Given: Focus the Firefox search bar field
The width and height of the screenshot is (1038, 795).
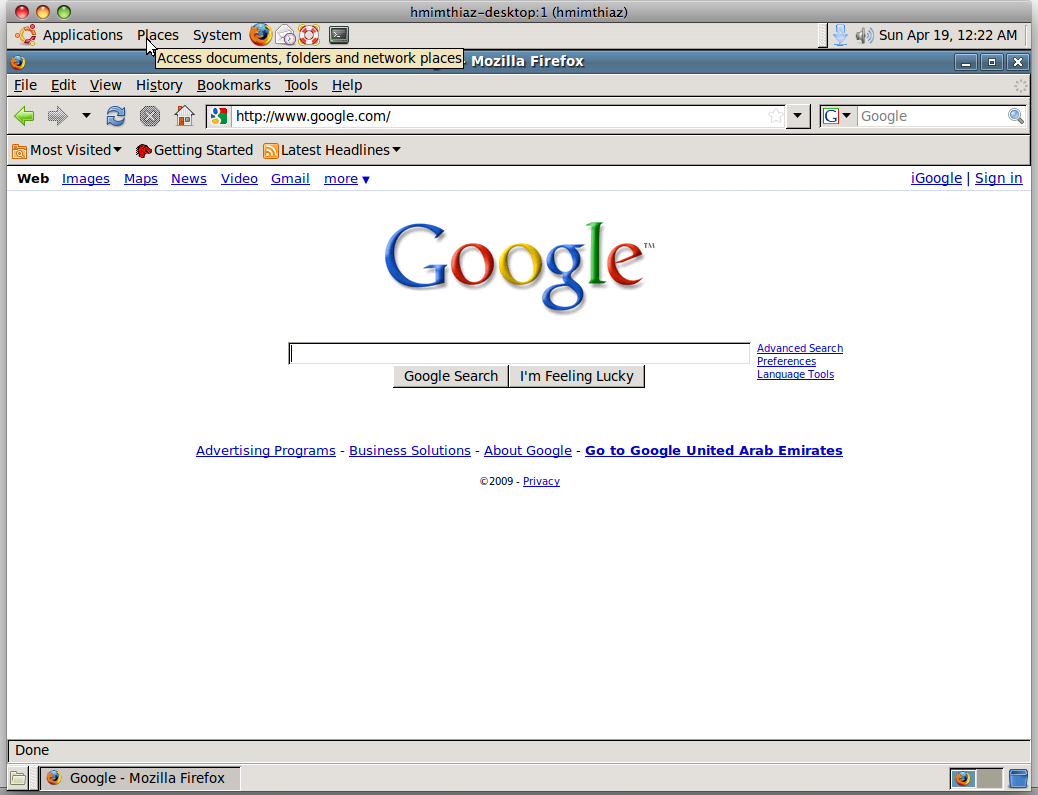Looking at the screenshot, I should (932, 117).
